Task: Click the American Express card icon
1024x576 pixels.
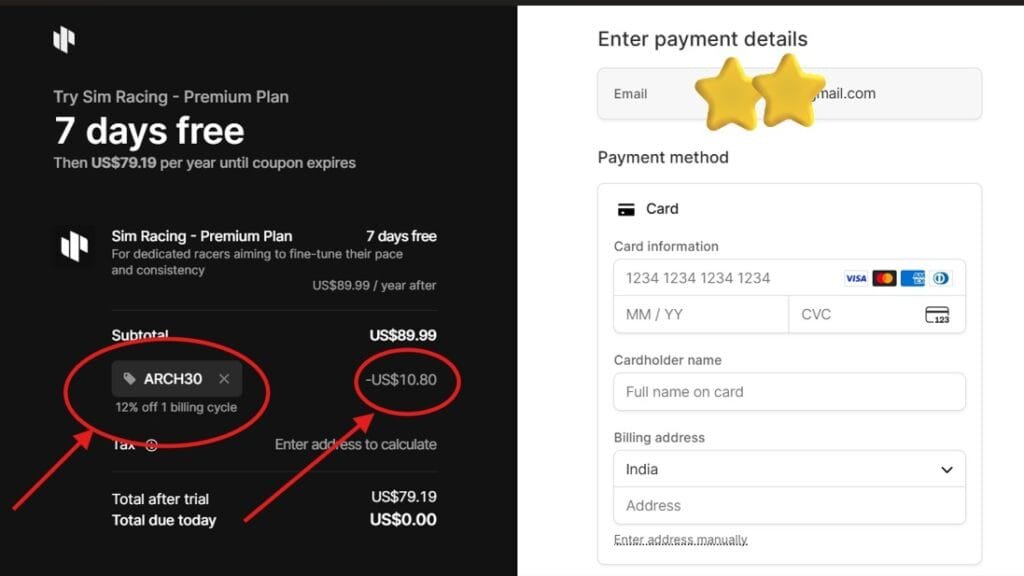Action: [913, 278]
